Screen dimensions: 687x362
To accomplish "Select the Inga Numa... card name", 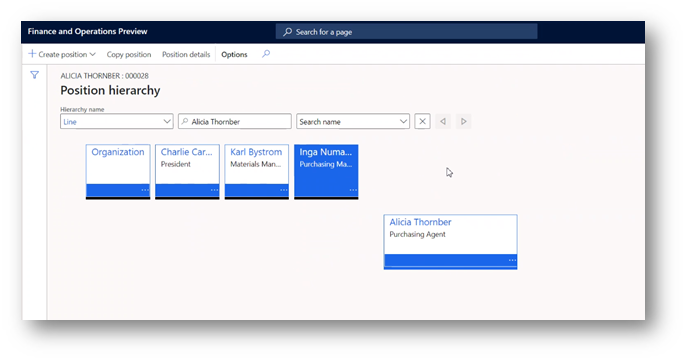I will [326, 152].
